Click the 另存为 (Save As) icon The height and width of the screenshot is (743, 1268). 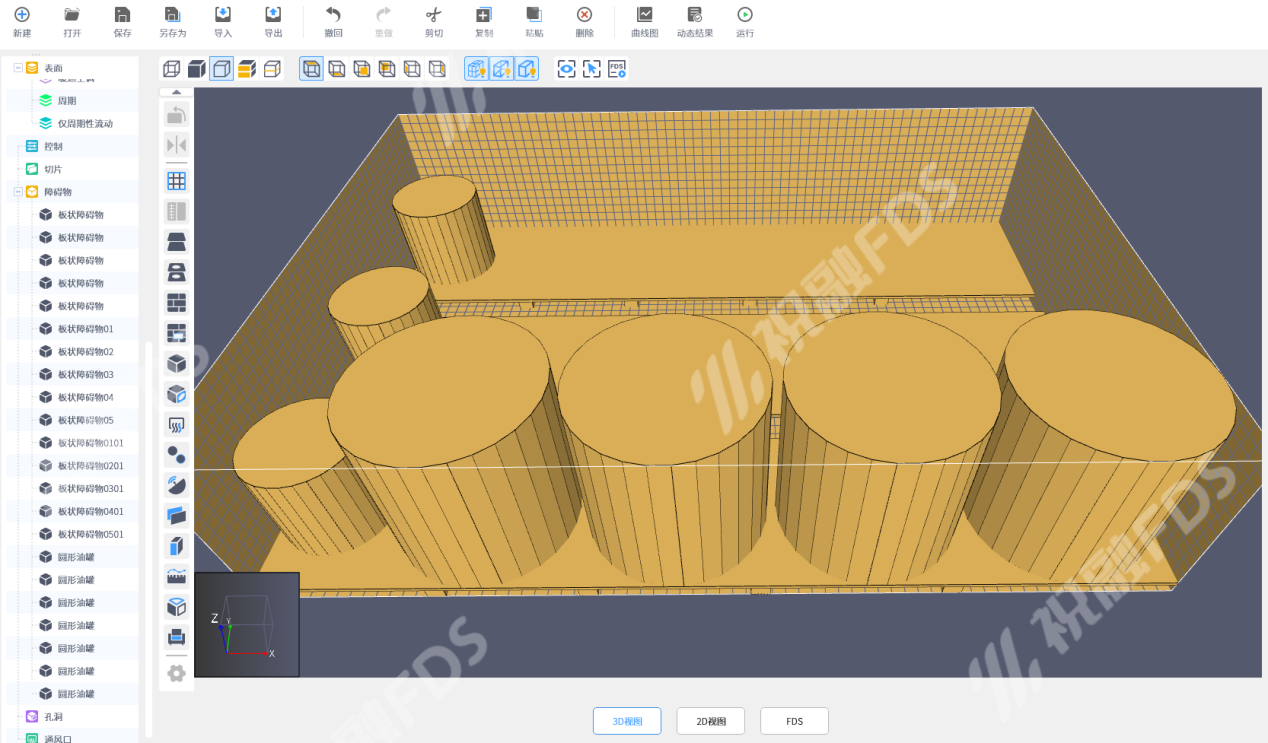pos(172,15)
